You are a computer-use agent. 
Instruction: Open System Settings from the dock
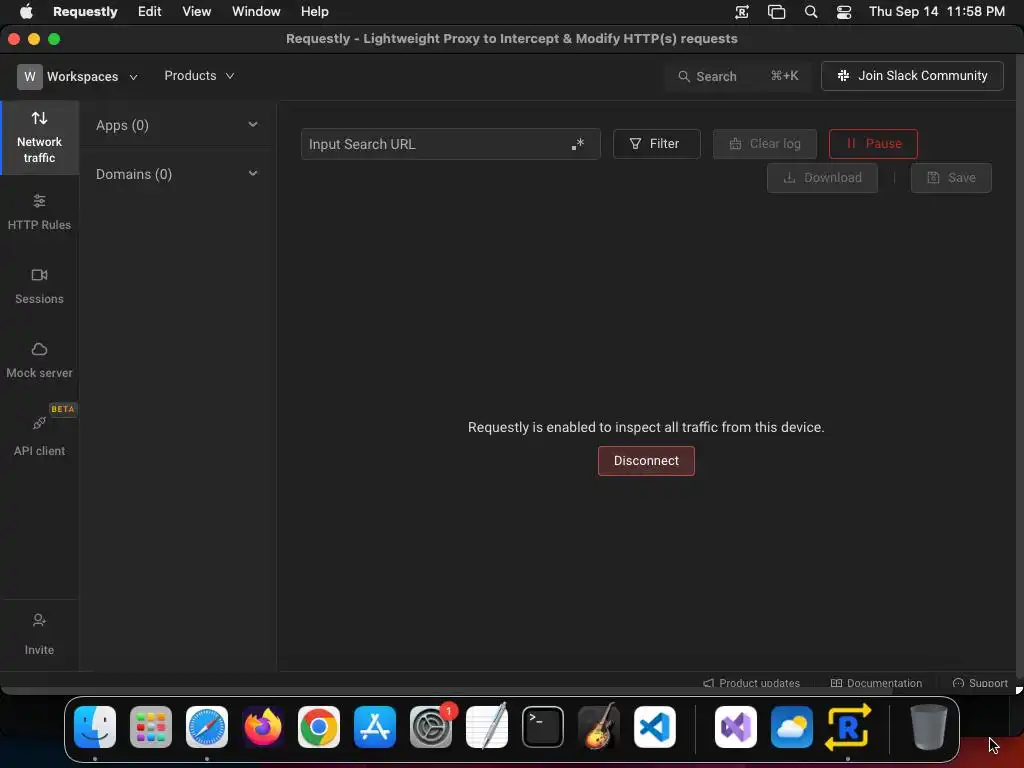click(431, 727)
